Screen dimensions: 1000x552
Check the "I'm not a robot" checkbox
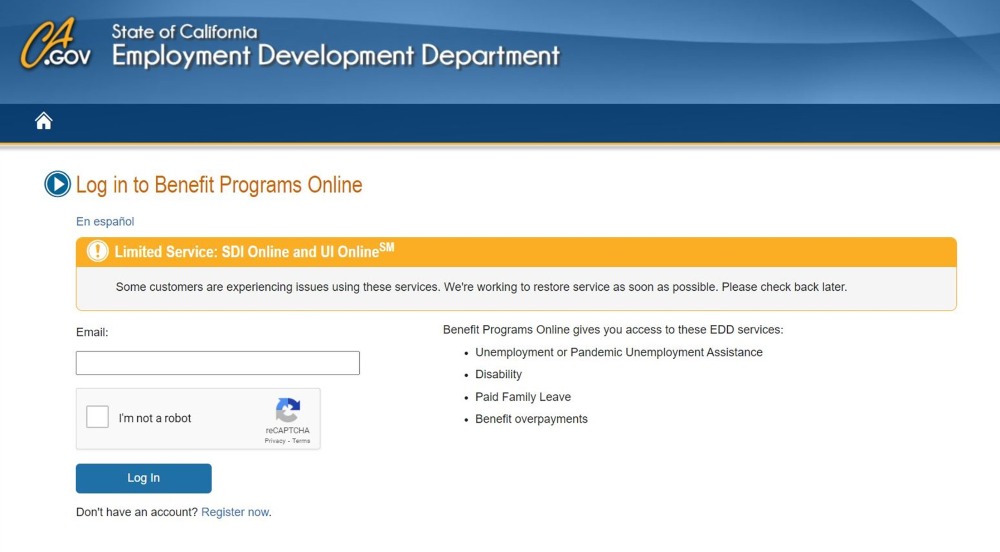tap(98, 418)
